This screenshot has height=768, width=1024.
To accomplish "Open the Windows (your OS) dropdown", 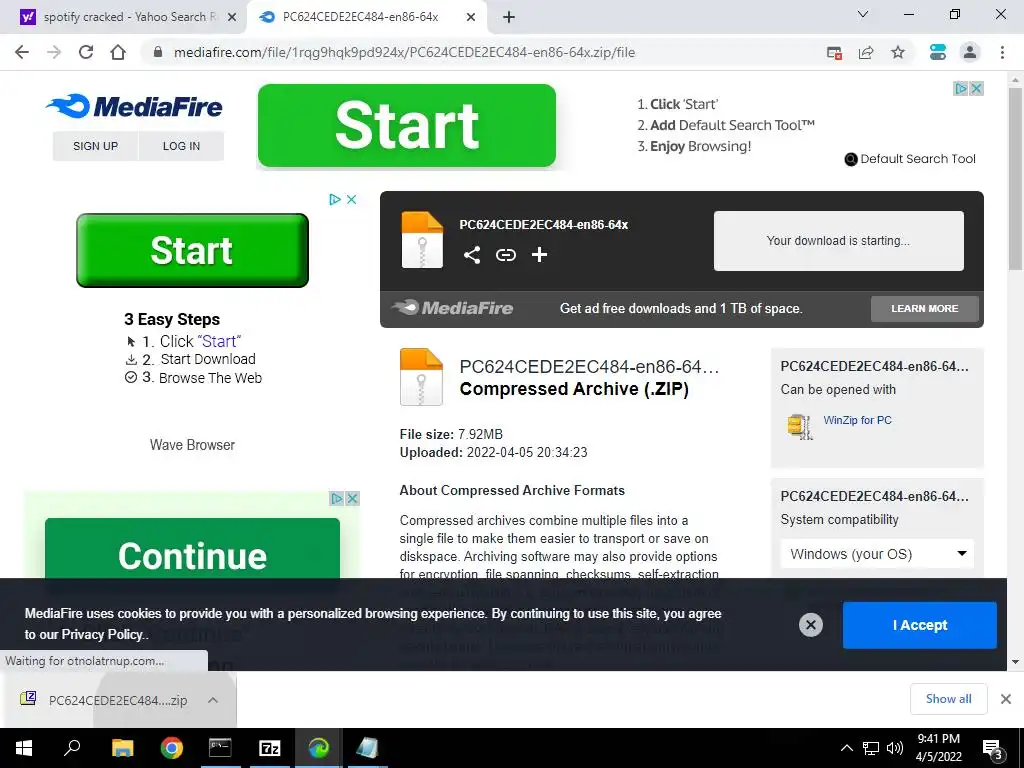I will (877, 554).
